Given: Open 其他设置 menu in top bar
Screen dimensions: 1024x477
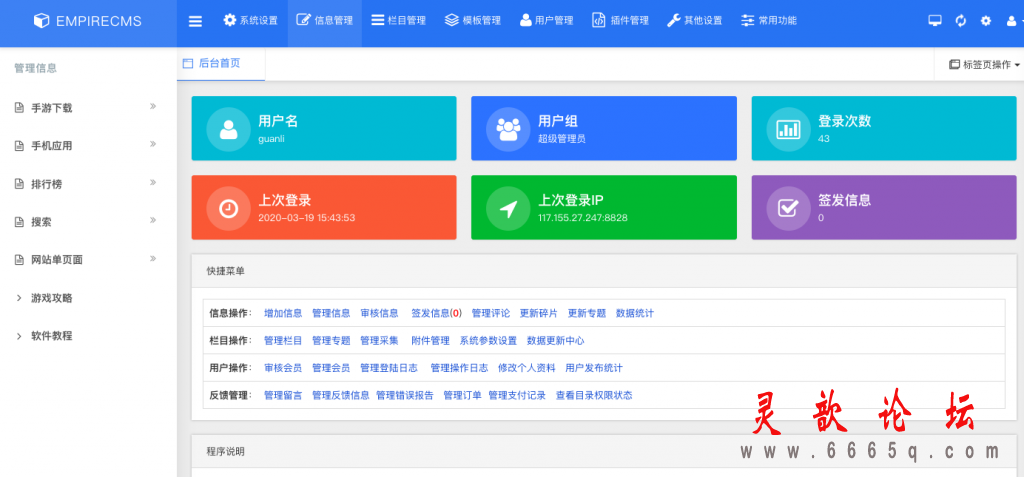Looking at the screenshot, I should tap(695, 20).
